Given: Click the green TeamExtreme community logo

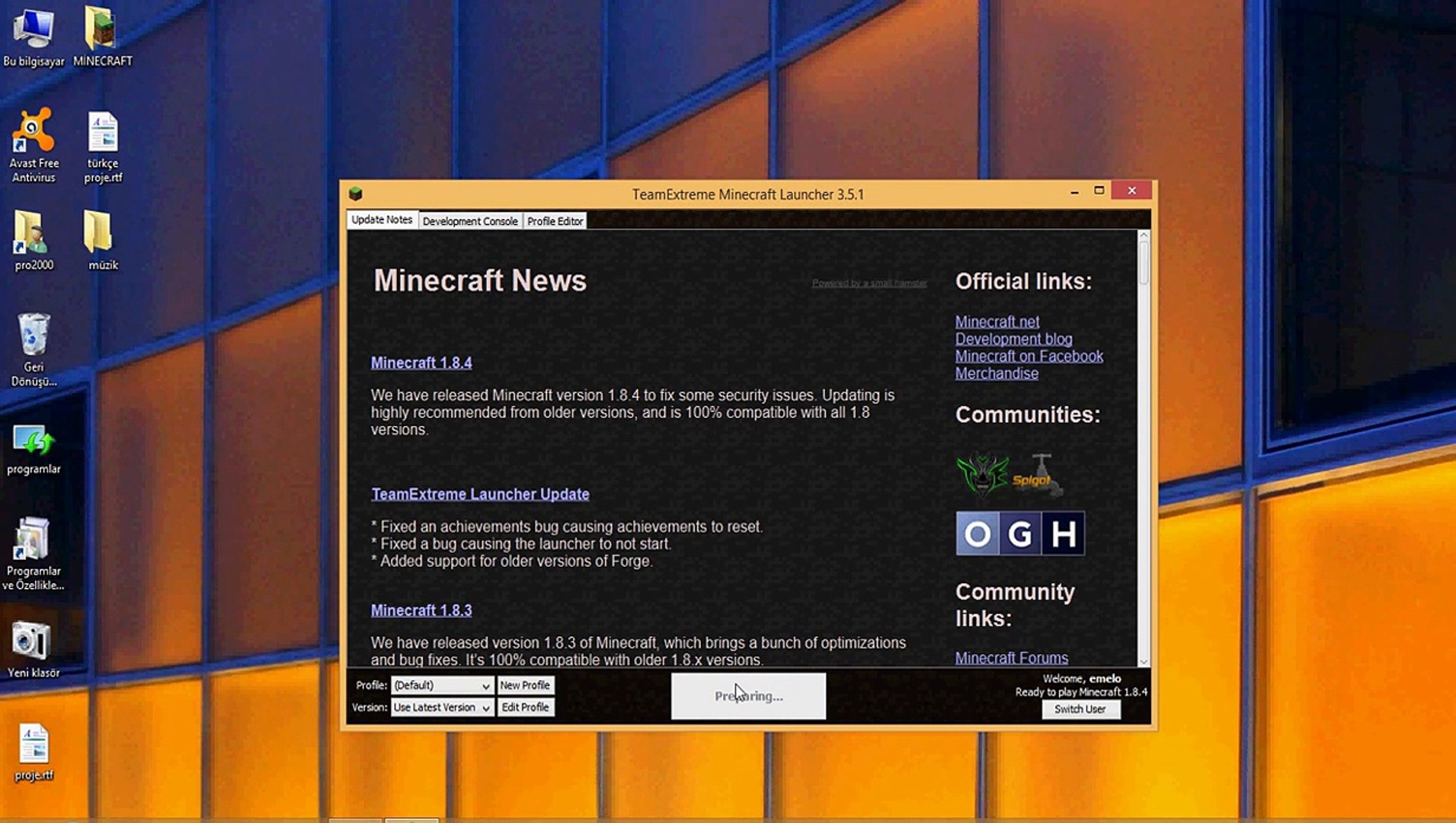Looking at the screenshot, I should tap(982, 474).
